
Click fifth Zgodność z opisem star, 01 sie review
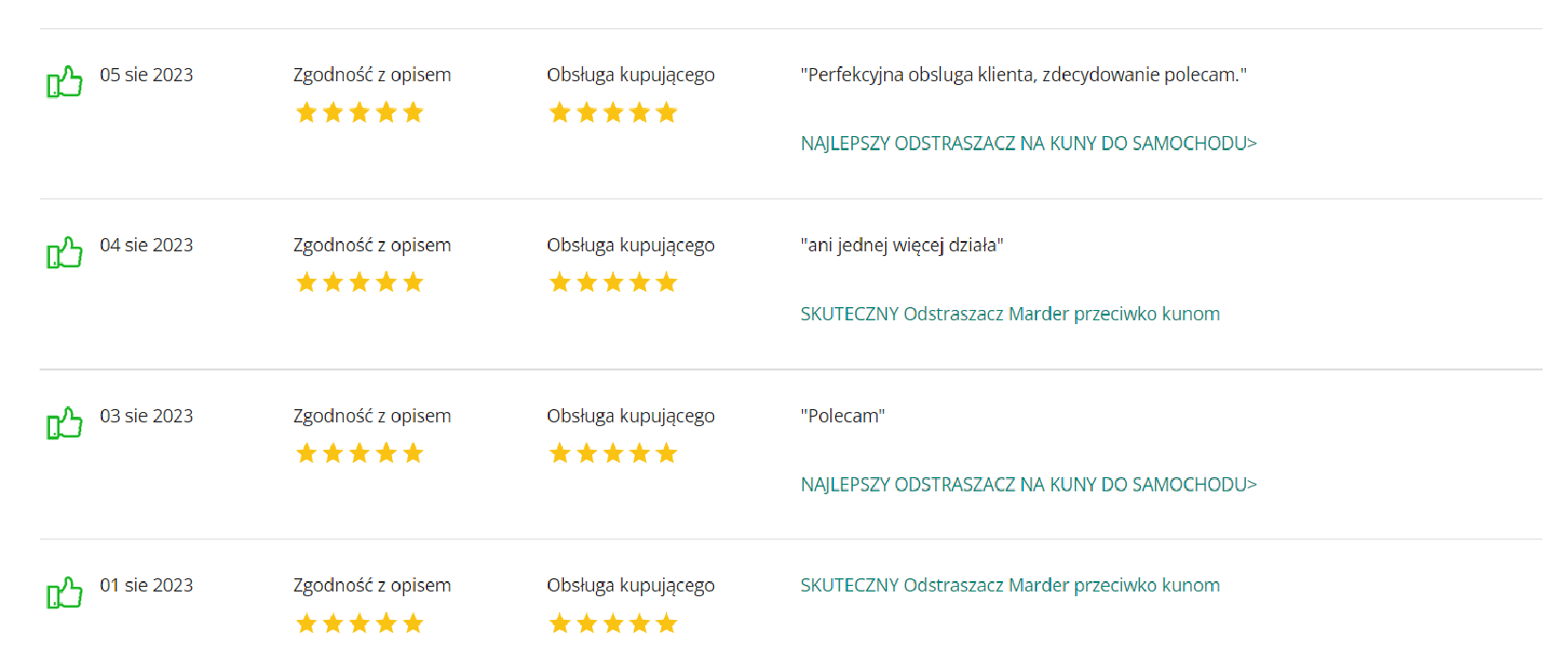[413, 623]
